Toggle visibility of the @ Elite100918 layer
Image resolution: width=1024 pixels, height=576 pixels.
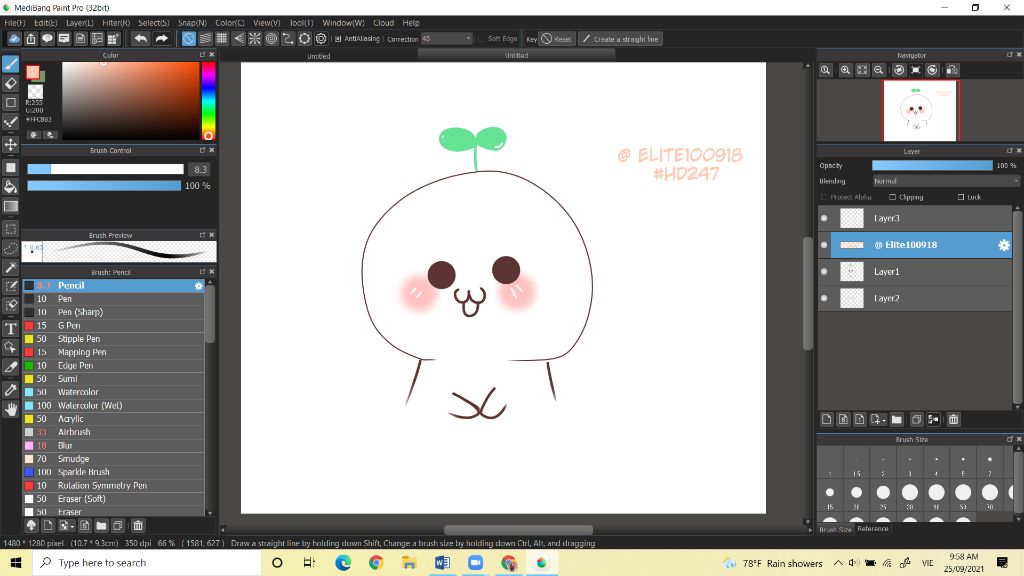[x=824, y=245]
